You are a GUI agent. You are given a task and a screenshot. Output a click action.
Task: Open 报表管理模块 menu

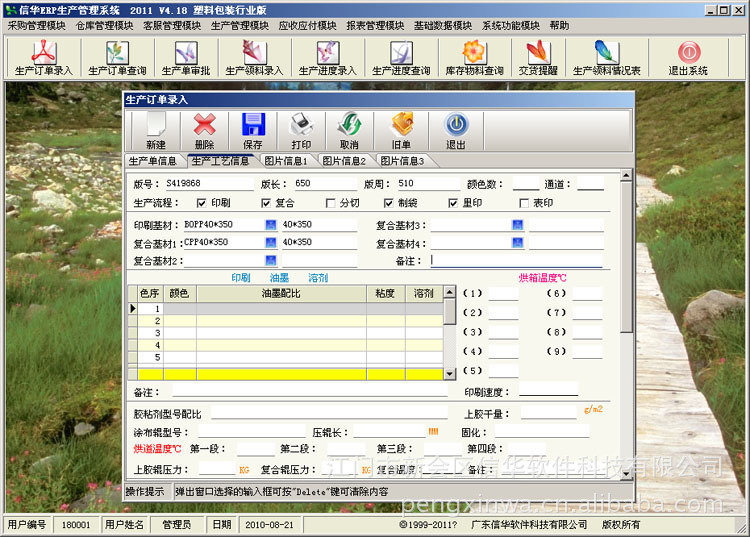coord(375,26)
